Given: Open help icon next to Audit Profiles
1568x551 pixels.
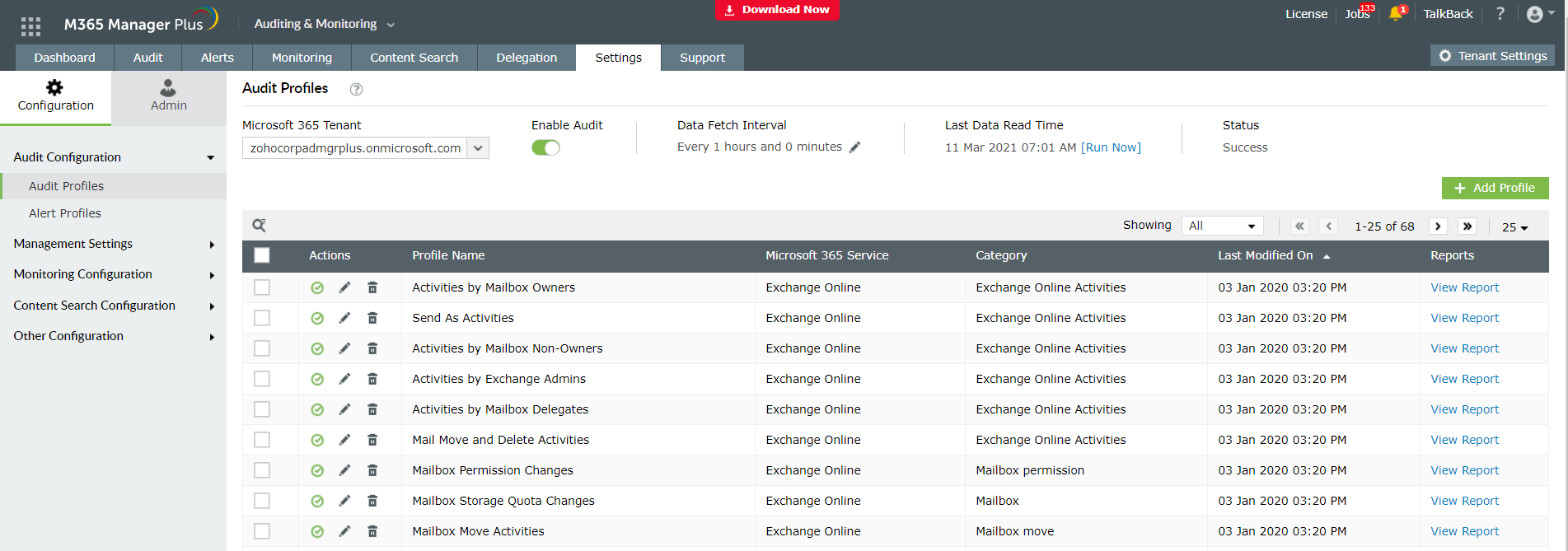Looking at the screenshot, I should [x=356, y=90].
